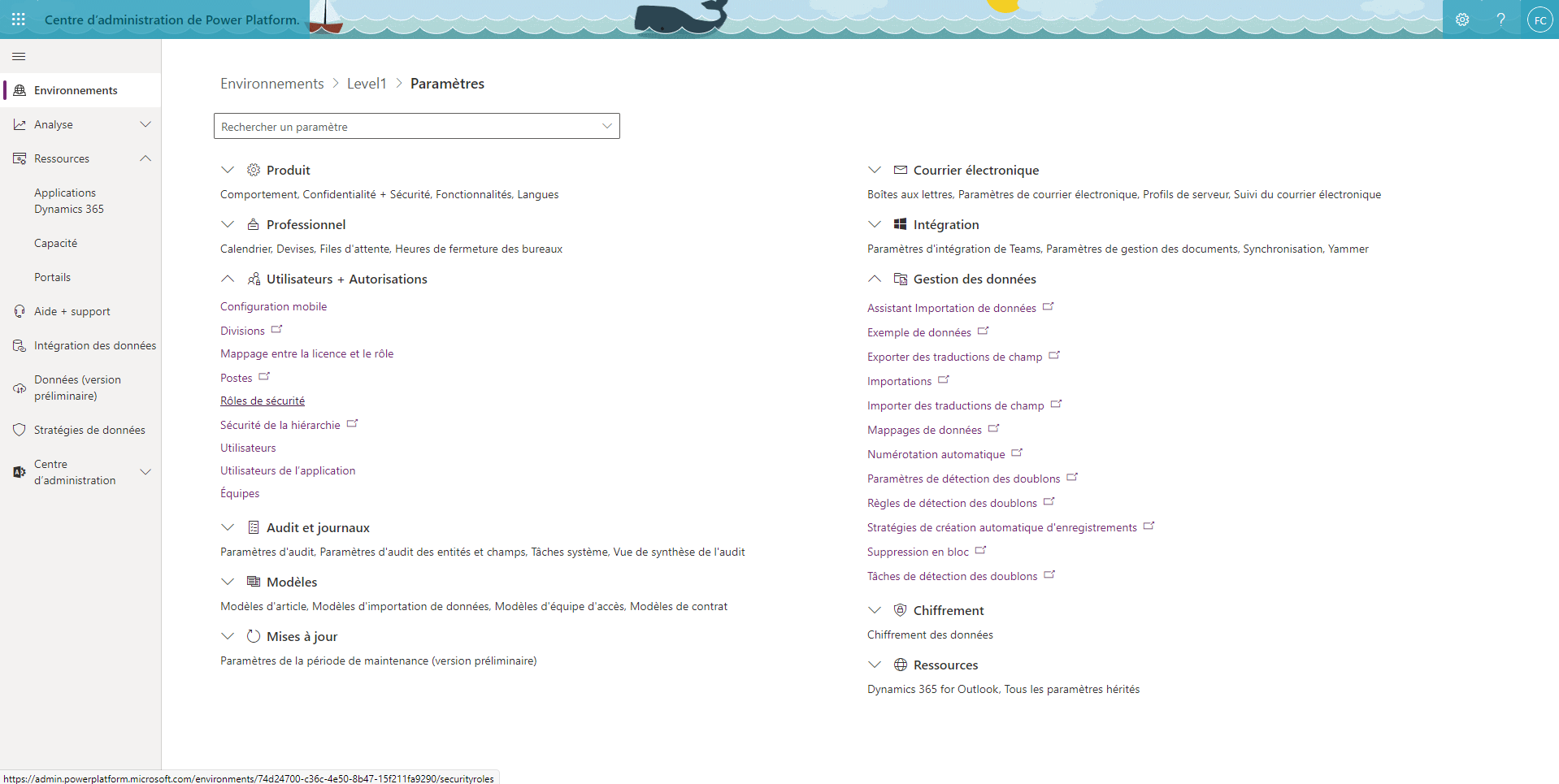Collapse the Ressources sidebar chevron

pos(145,158)
